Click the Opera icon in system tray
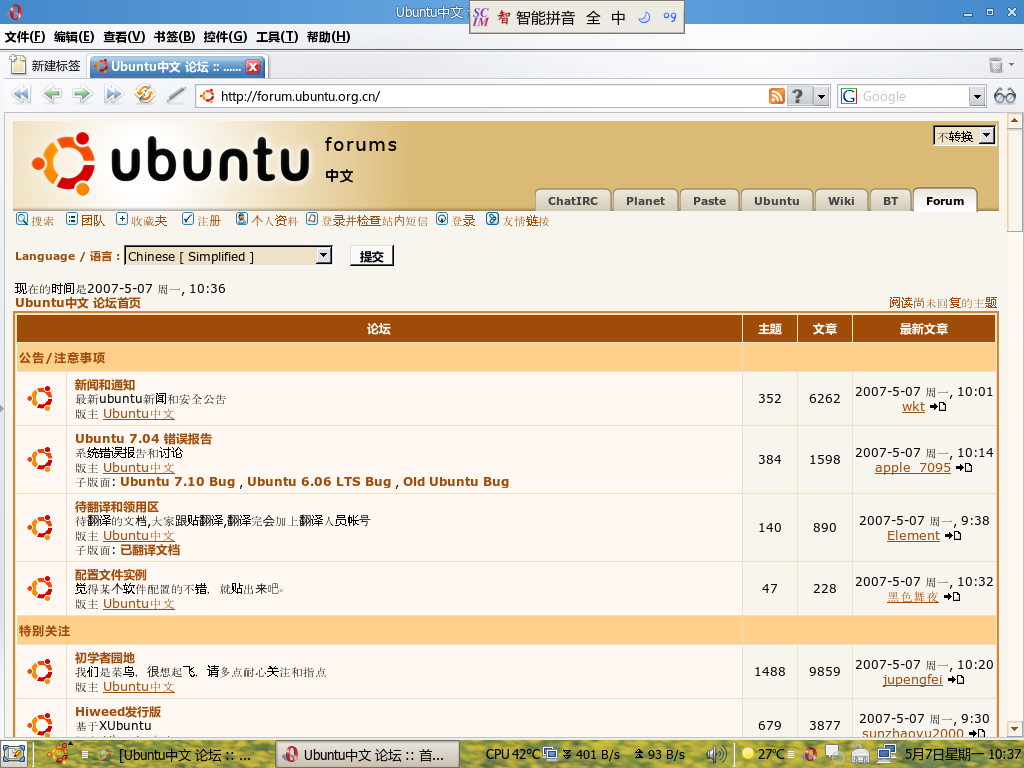 tap(810, 754)
